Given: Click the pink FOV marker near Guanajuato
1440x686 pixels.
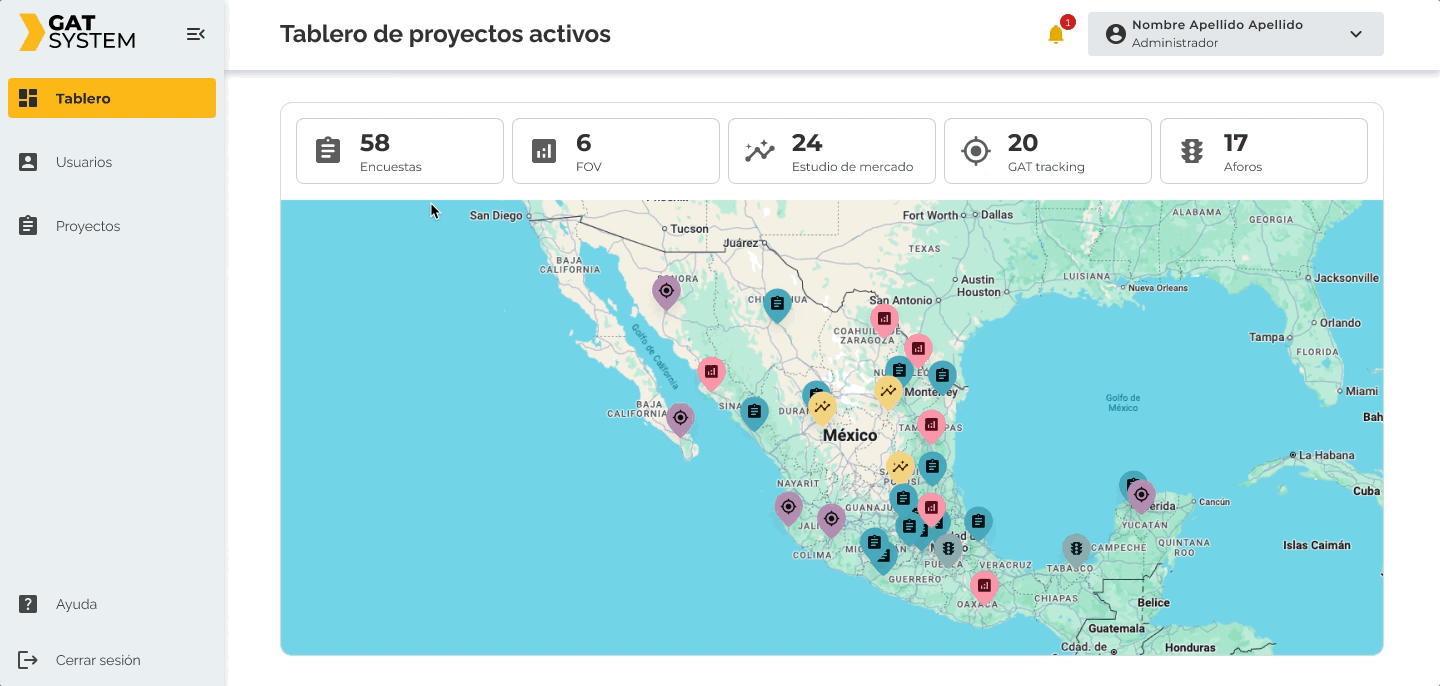Looking at the screenshot, I should tap(931, 508).
